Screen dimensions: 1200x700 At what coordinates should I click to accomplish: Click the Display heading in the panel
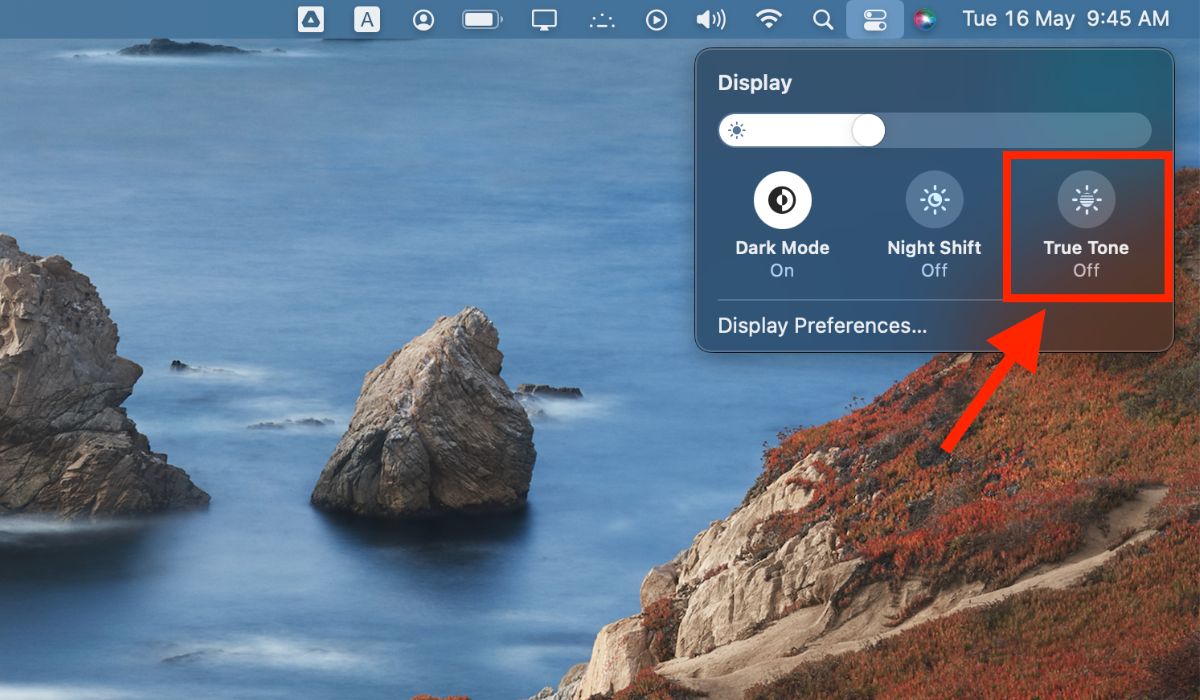754,83
